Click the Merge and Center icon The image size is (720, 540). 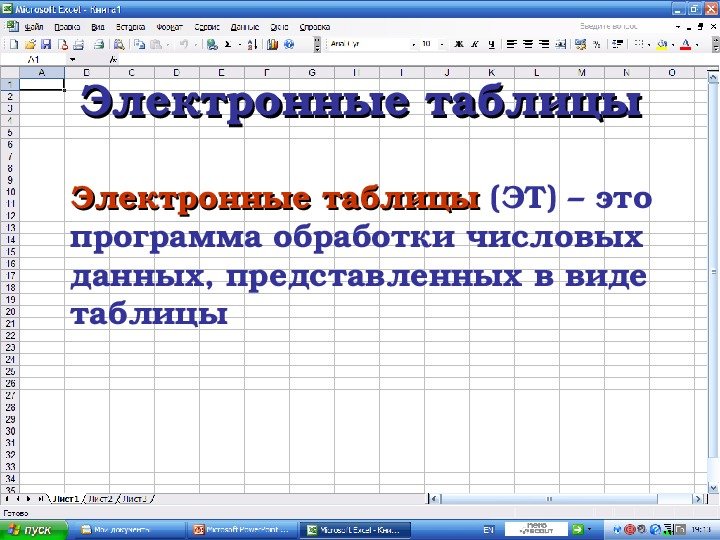tap(560, 44)
